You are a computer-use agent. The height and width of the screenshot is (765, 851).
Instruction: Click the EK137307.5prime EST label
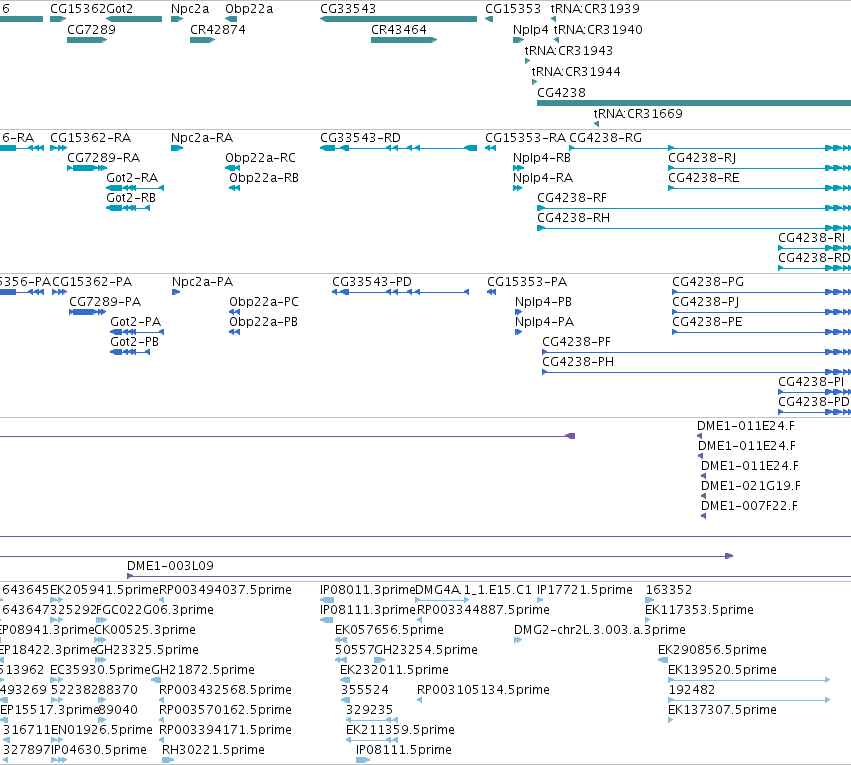coord(722,711)
